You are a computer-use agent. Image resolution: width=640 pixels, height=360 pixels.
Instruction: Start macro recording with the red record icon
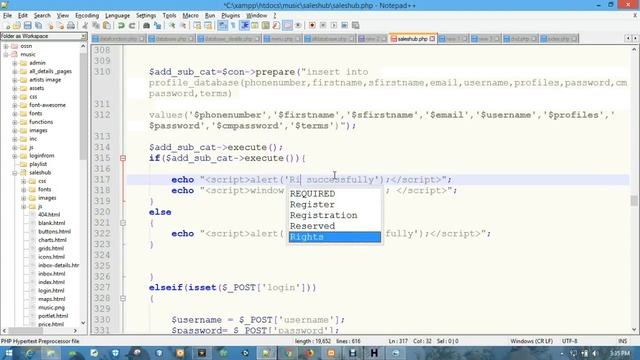pos(312,26)
